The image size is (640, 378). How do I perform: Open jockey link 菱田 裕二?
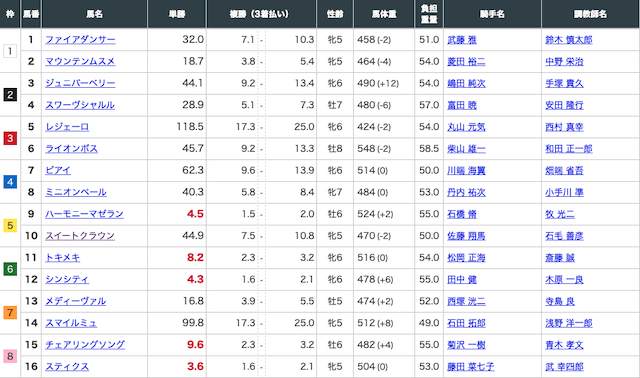click(467, 62)
